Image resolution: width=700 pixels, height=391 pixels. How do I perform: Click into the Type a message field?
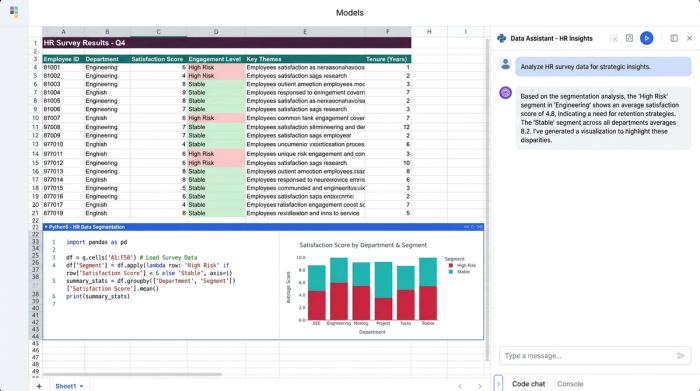pos(595,356)
